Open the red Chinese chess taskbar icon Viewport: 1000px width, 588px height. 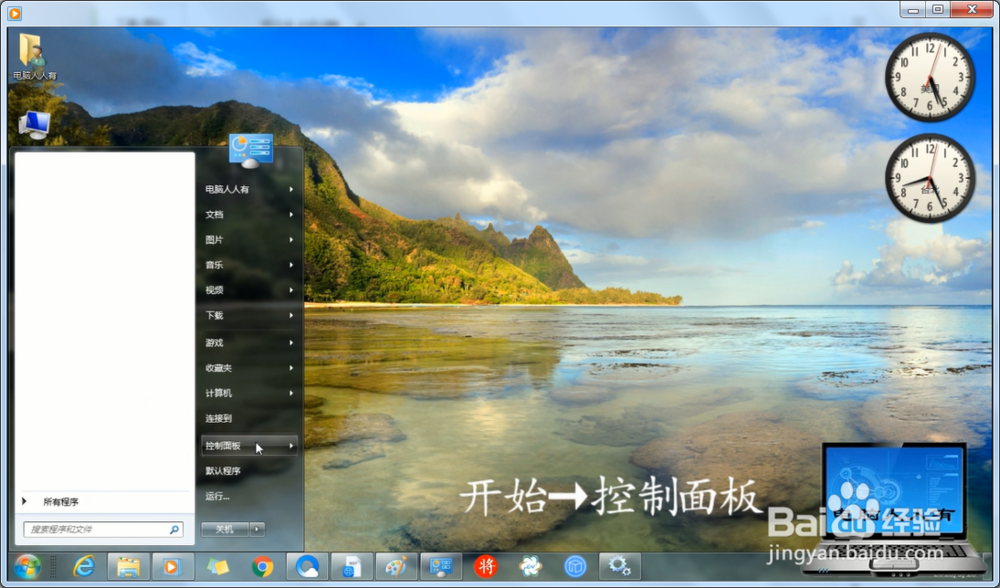tap(485, 566)
